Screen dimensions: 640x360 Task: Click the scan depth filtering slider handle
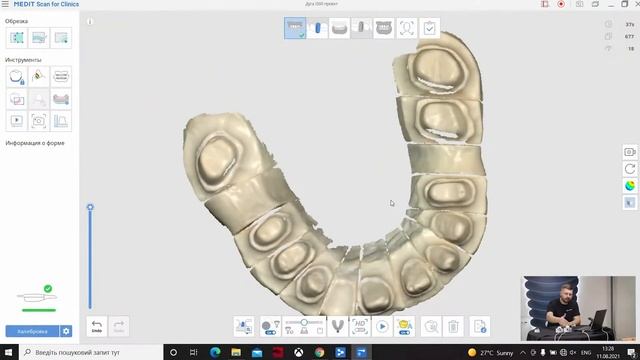point(304,322)
